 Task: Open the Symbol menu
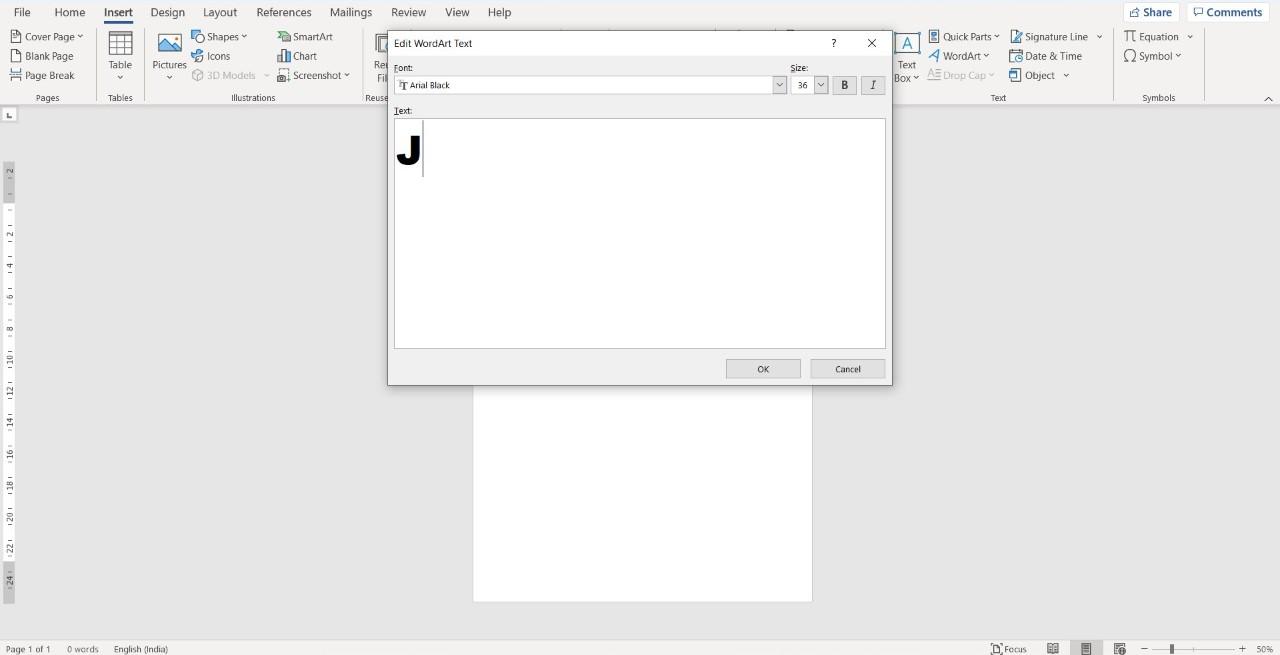tap(1153, 56)
